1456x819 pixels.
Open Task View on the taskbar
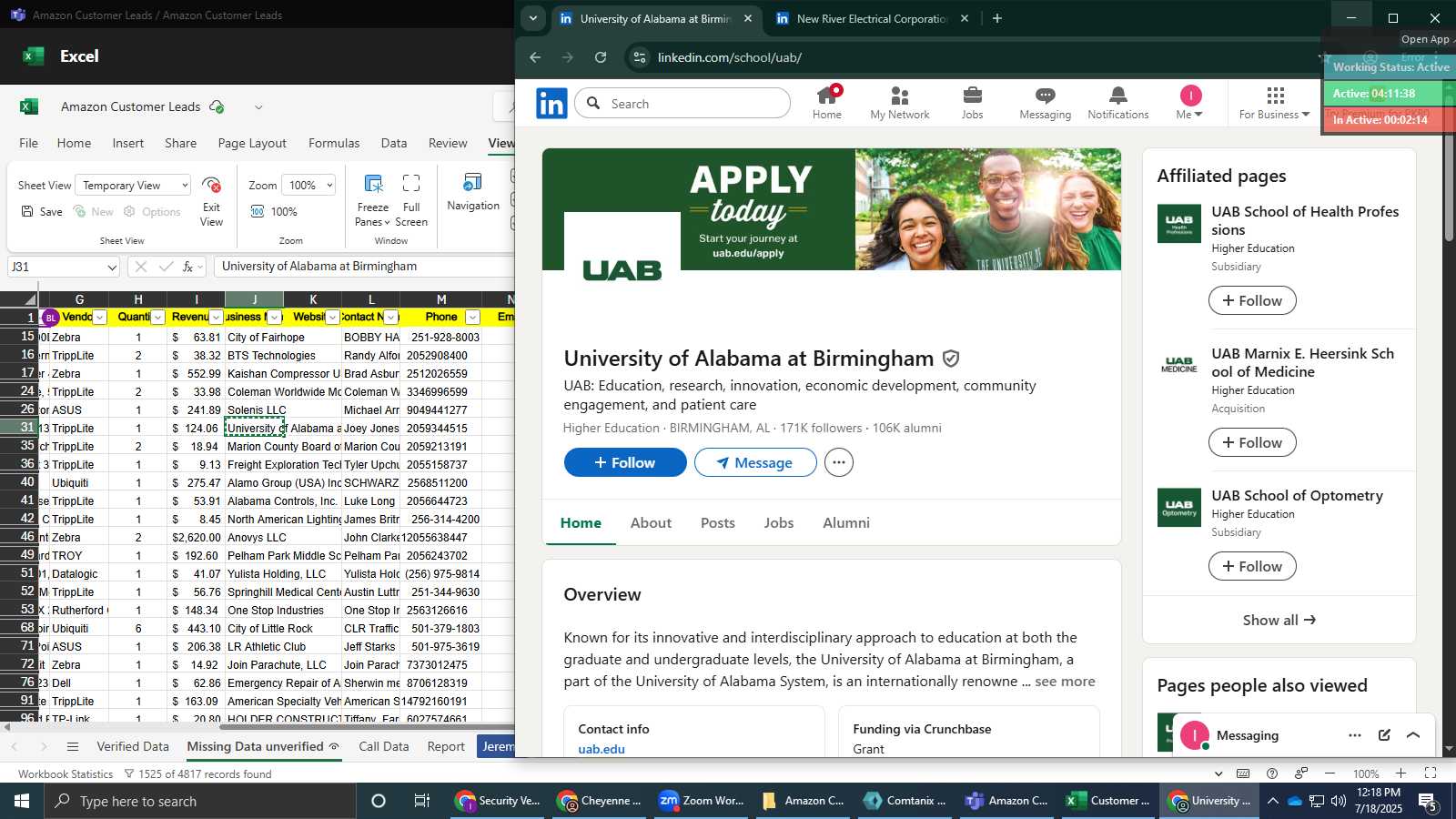click(422, 801)
